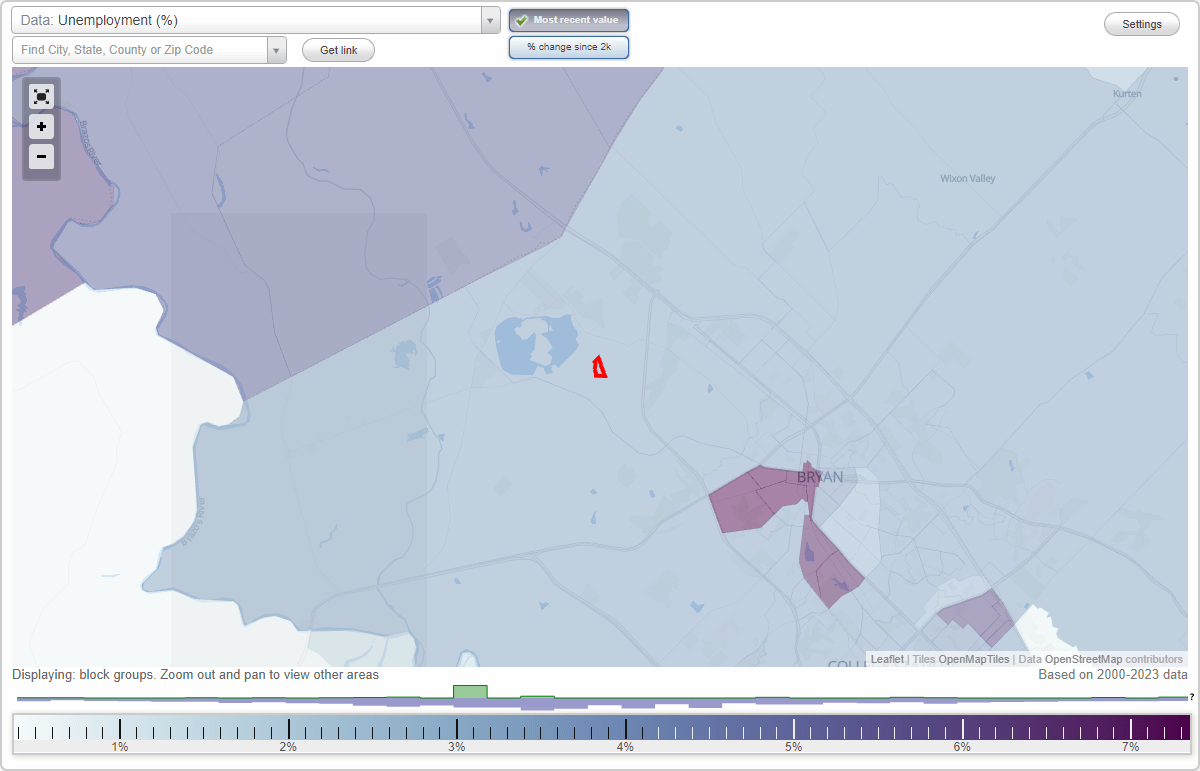Screen dimensions: 1200x771
Task: Click the Get link button
Action: click(x=337, y=50)
